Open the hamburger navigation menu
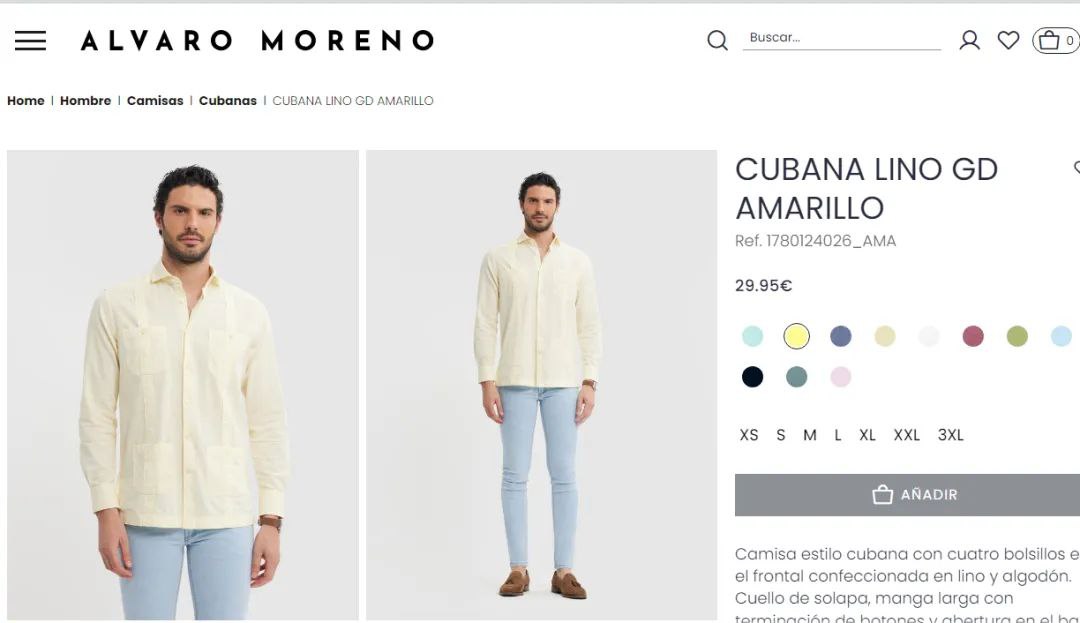 coord(30,41)
